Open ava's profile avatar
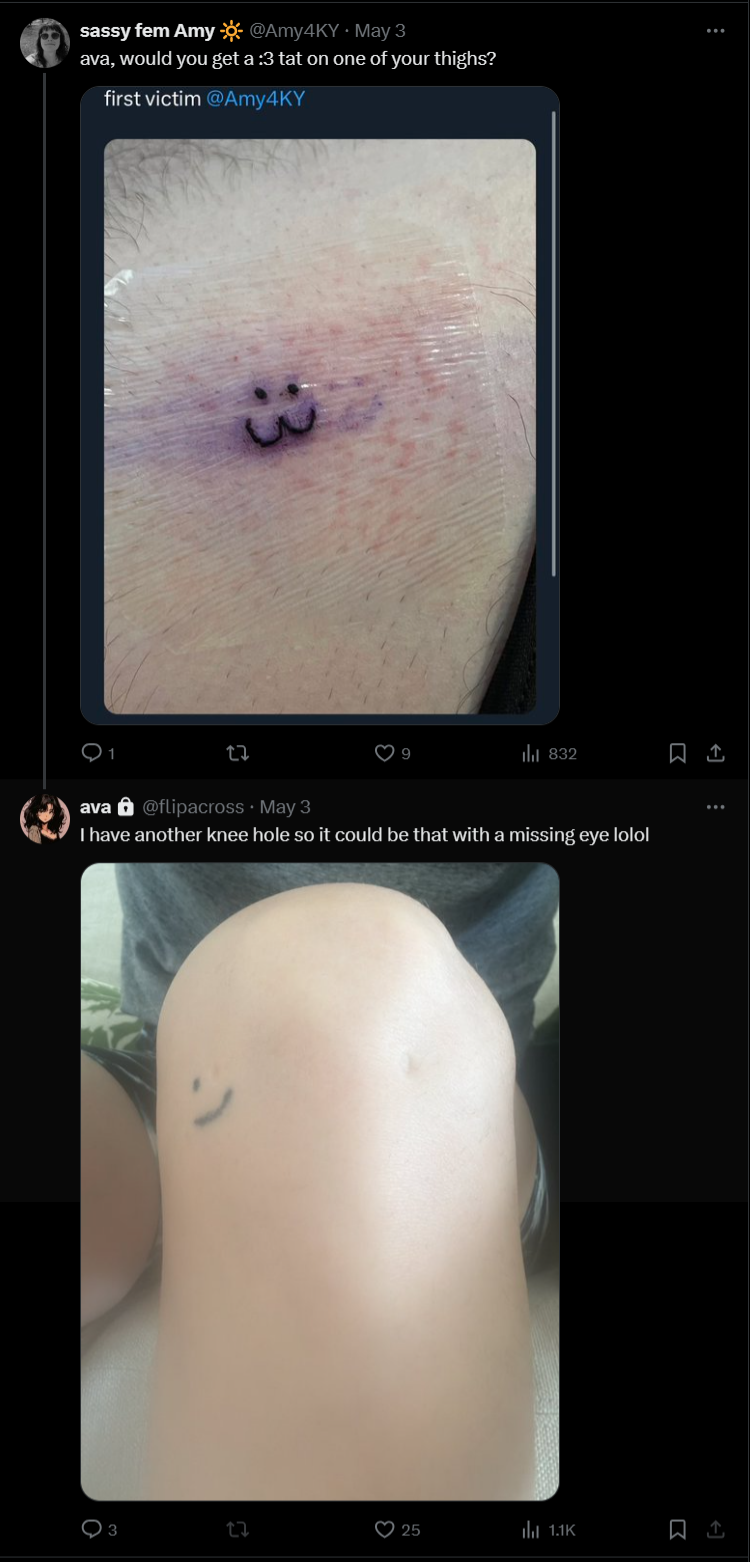750x1562 pixels. tap(45, 819)
